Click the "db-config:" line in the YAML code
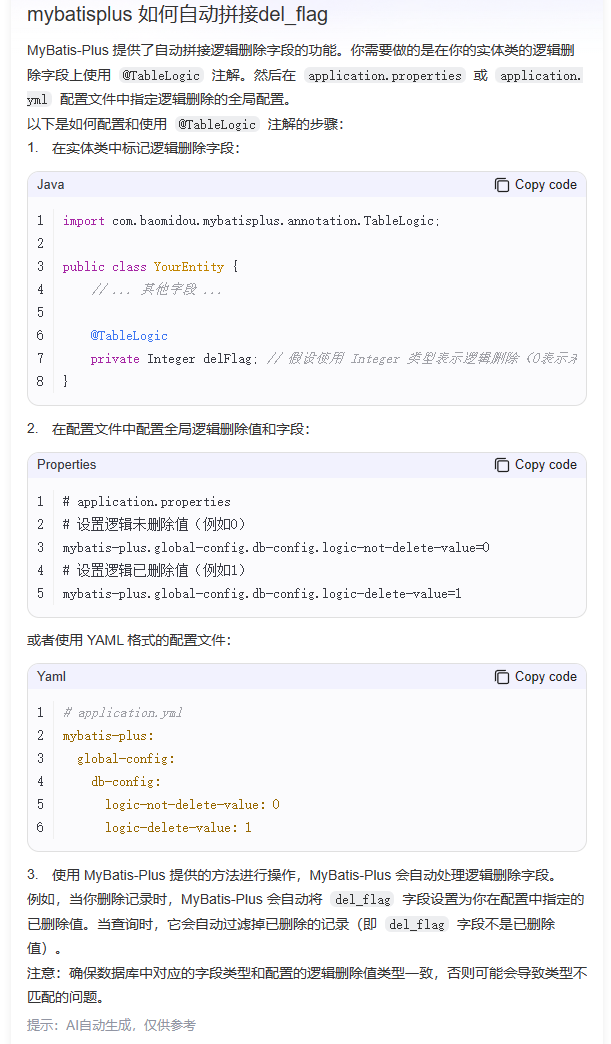 point(126,782)
